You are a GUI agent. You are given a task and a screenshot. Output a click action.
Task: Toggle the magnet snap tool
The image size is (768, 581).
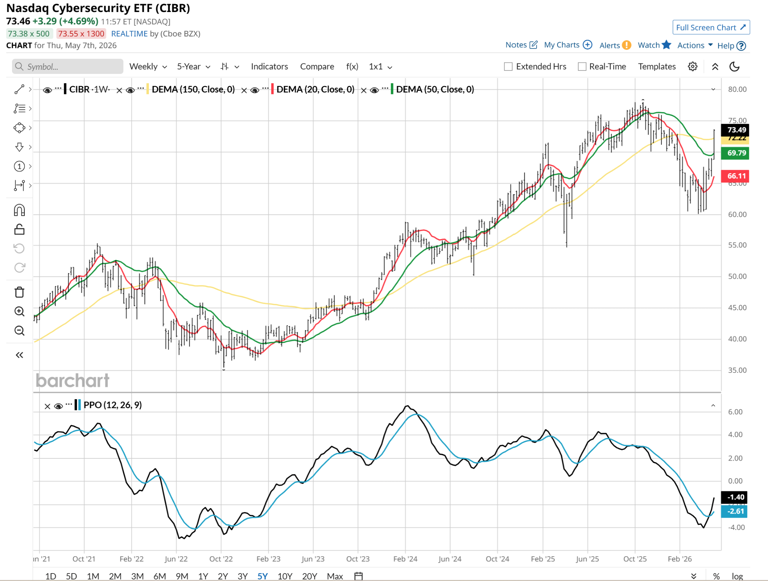click(x=19, y=210)
